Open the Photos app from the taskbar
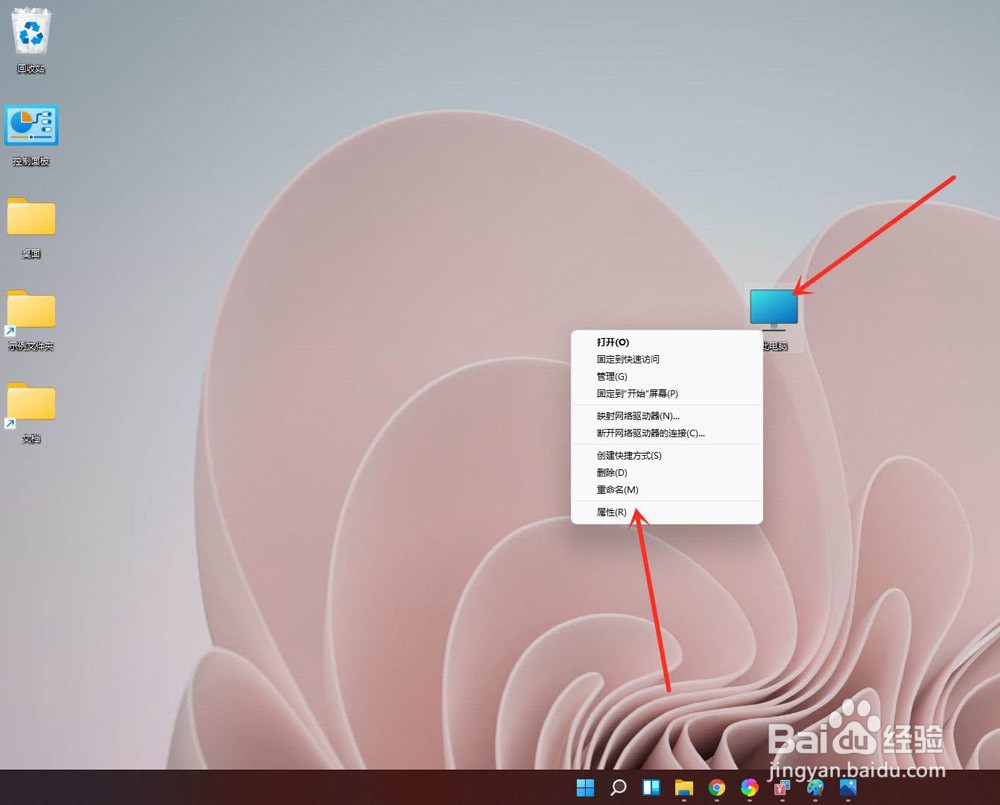1000x805 pixels. tap(848, 789)
